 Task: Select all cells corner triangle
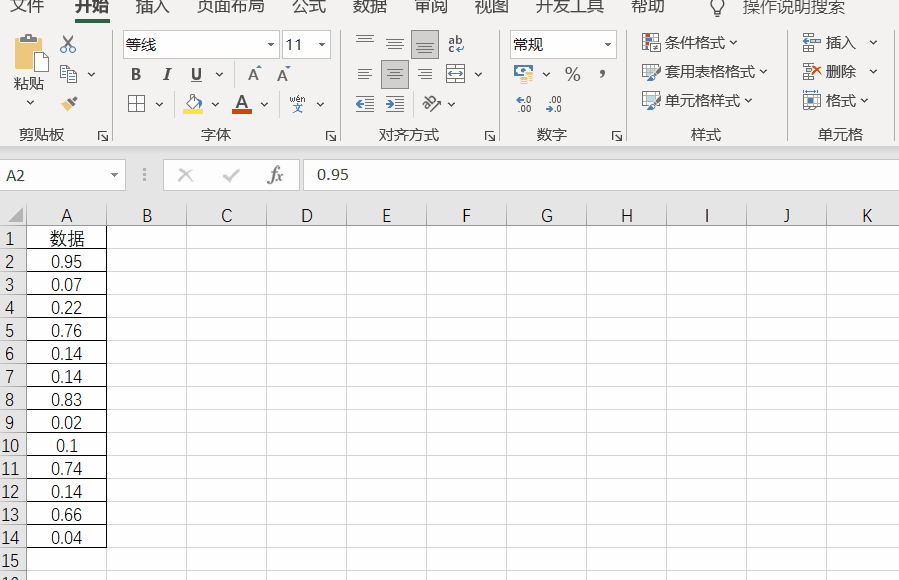14,215
